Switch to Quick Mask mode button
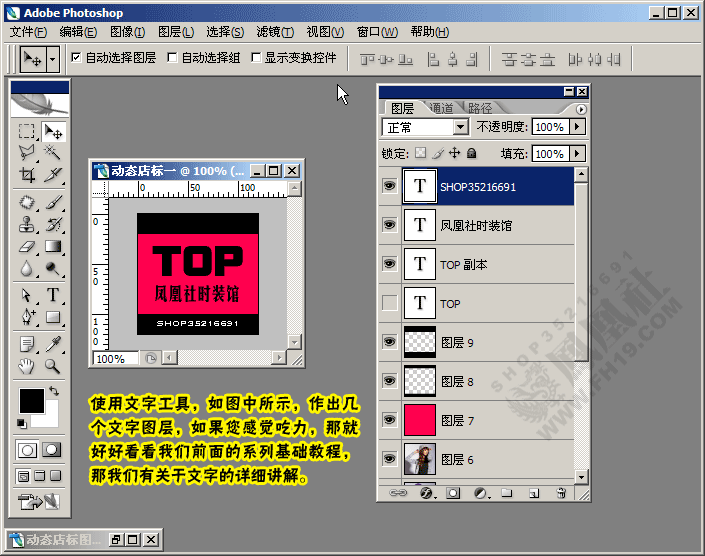The height and width of the screenshot is (556, 705). pos(52,450)
